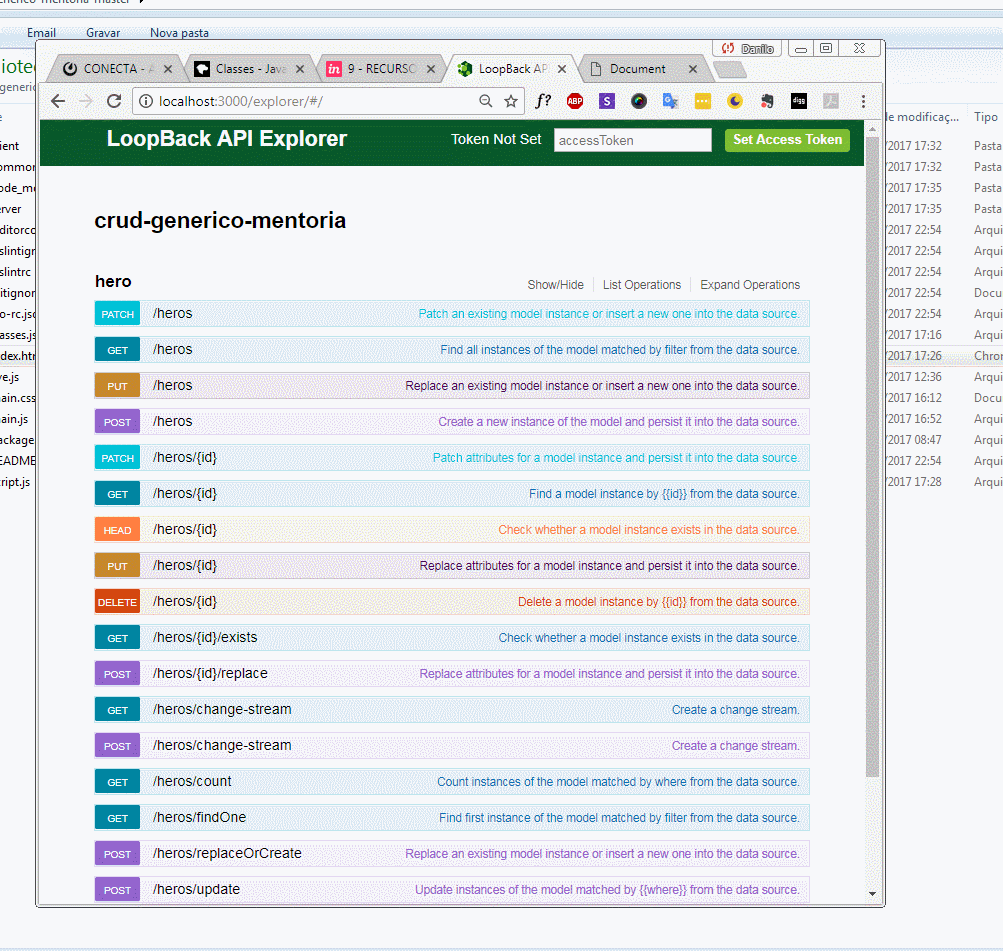Image resolution: width=1003 pixels, height=951 pixels.
Task: Click the black Digg extension icon
Action: point(798,101)
